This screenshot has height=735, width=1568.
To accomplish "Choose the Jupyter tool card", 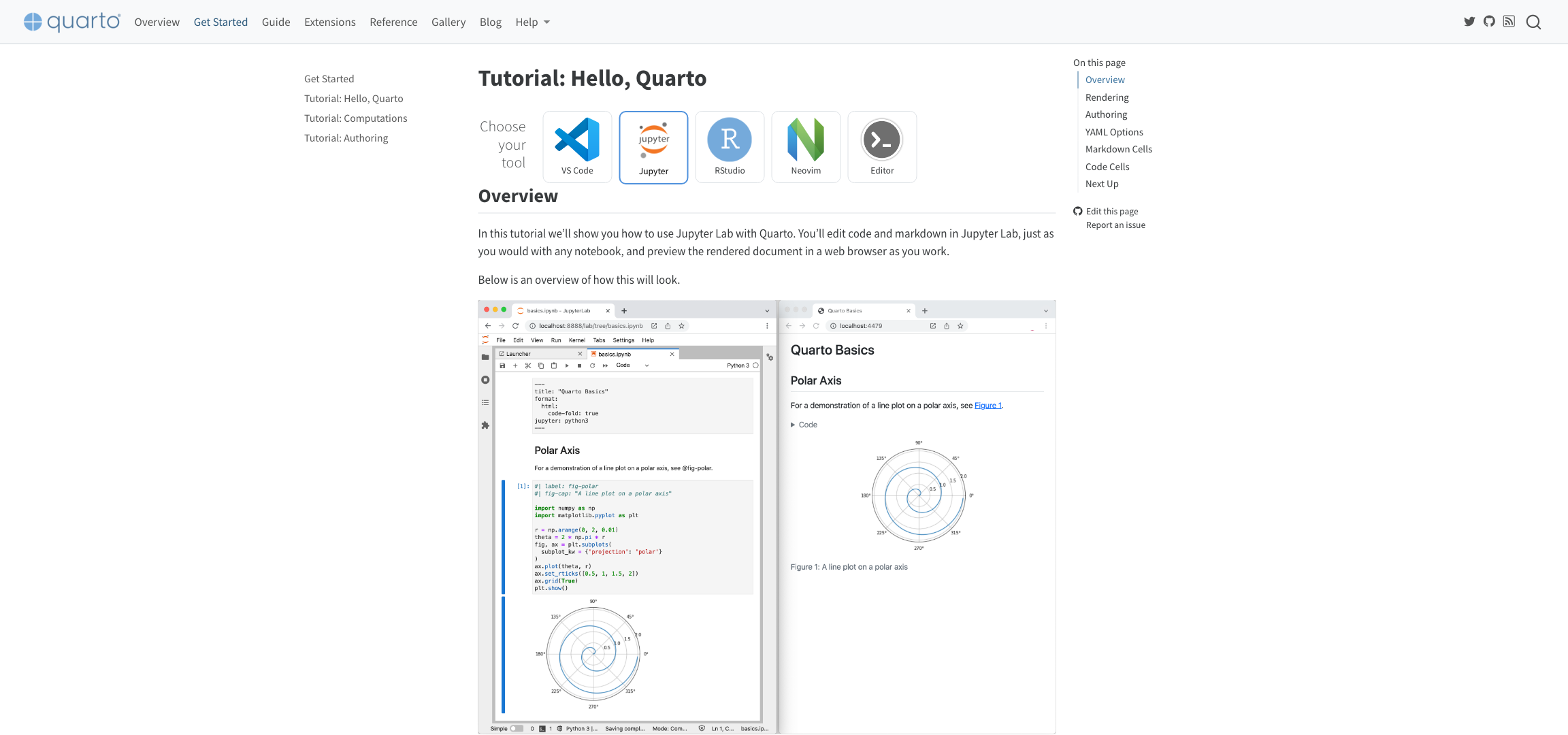I will (653, 148).
